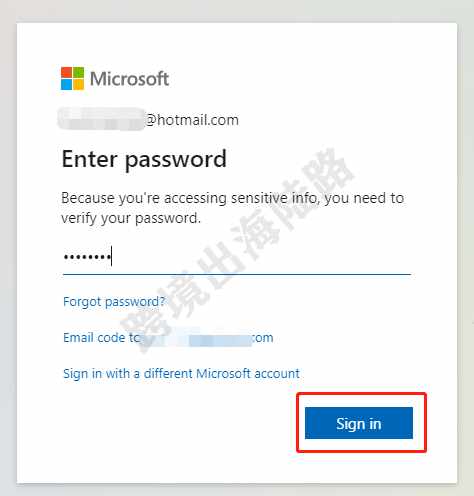
Task: Click the blue square in Microsoft logo
Action: [66, 85]
